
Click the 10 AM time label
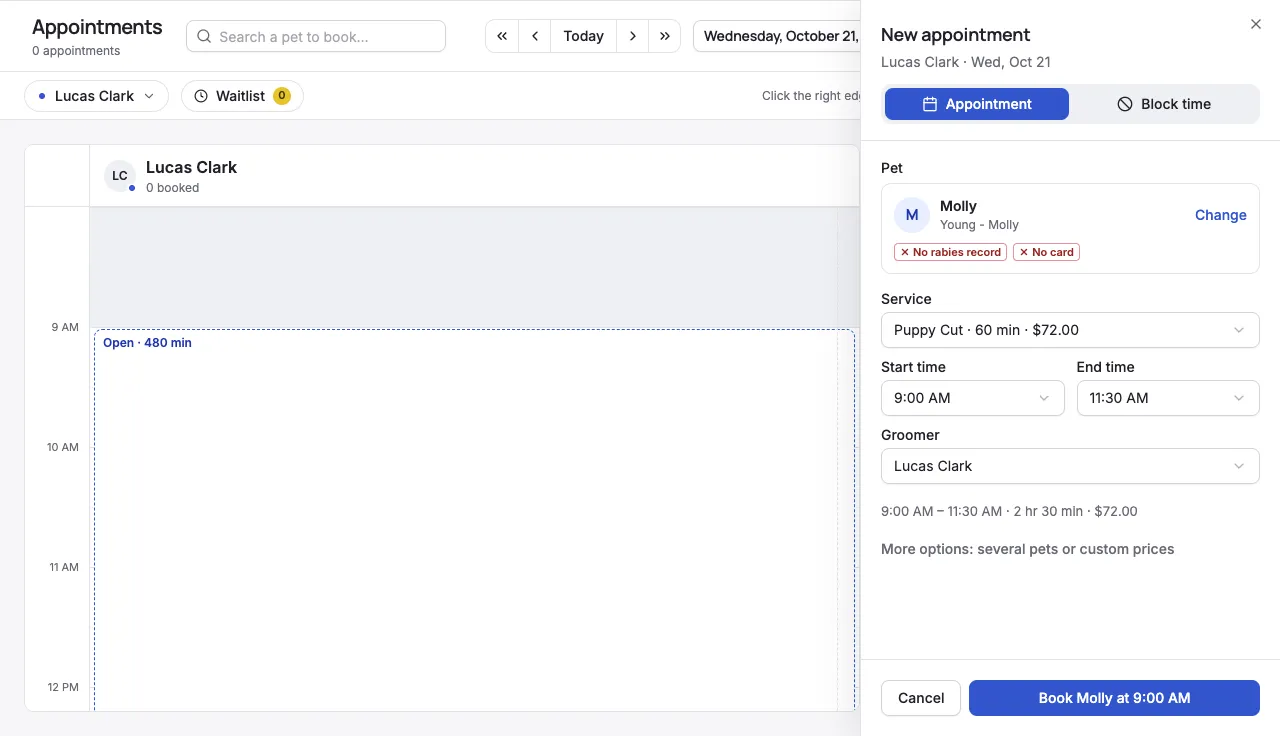62,447
